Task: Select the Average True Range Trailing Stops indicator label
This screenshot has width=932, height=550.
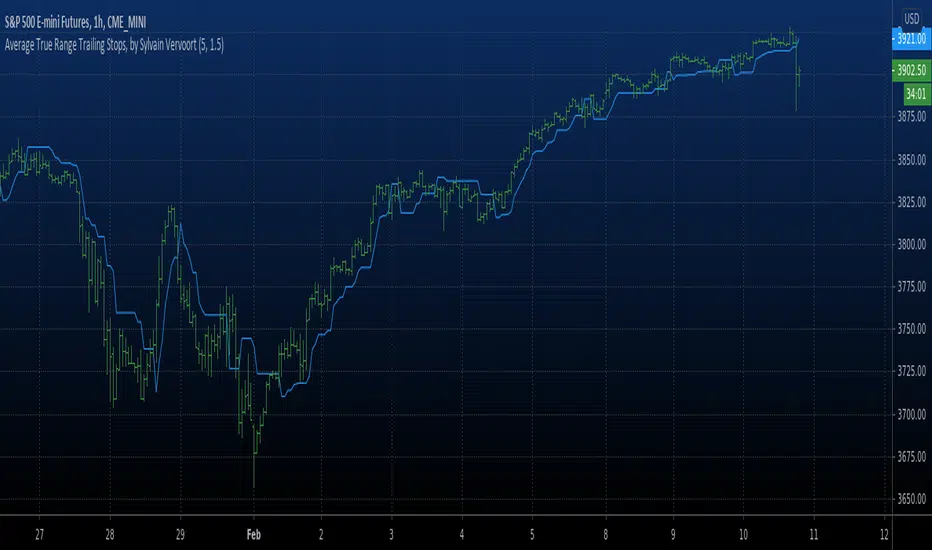Action: pos(114,45)
